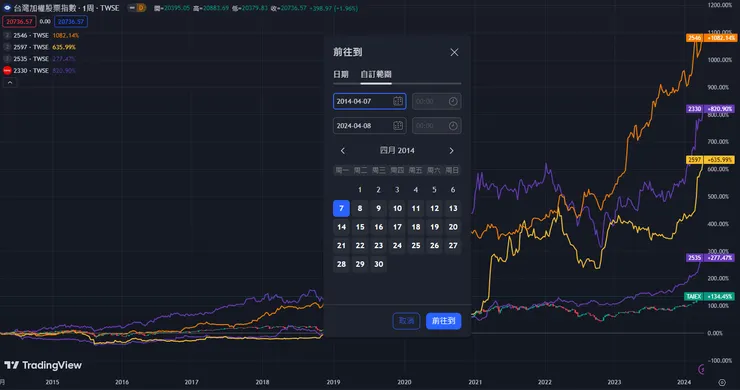Choose day 9 in the calendar grid
The image size is (740, 390).
coord(378,208)
